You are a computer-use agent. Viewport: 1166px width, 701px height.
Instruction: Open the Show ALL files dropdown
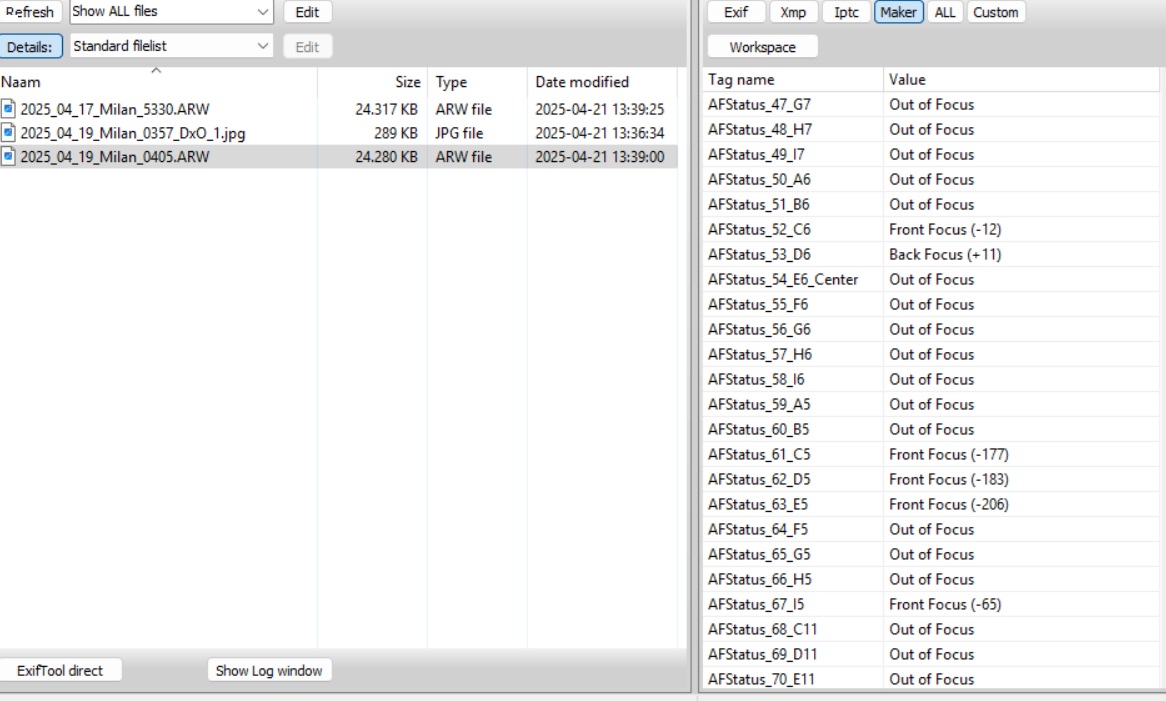tap(171, 11)
